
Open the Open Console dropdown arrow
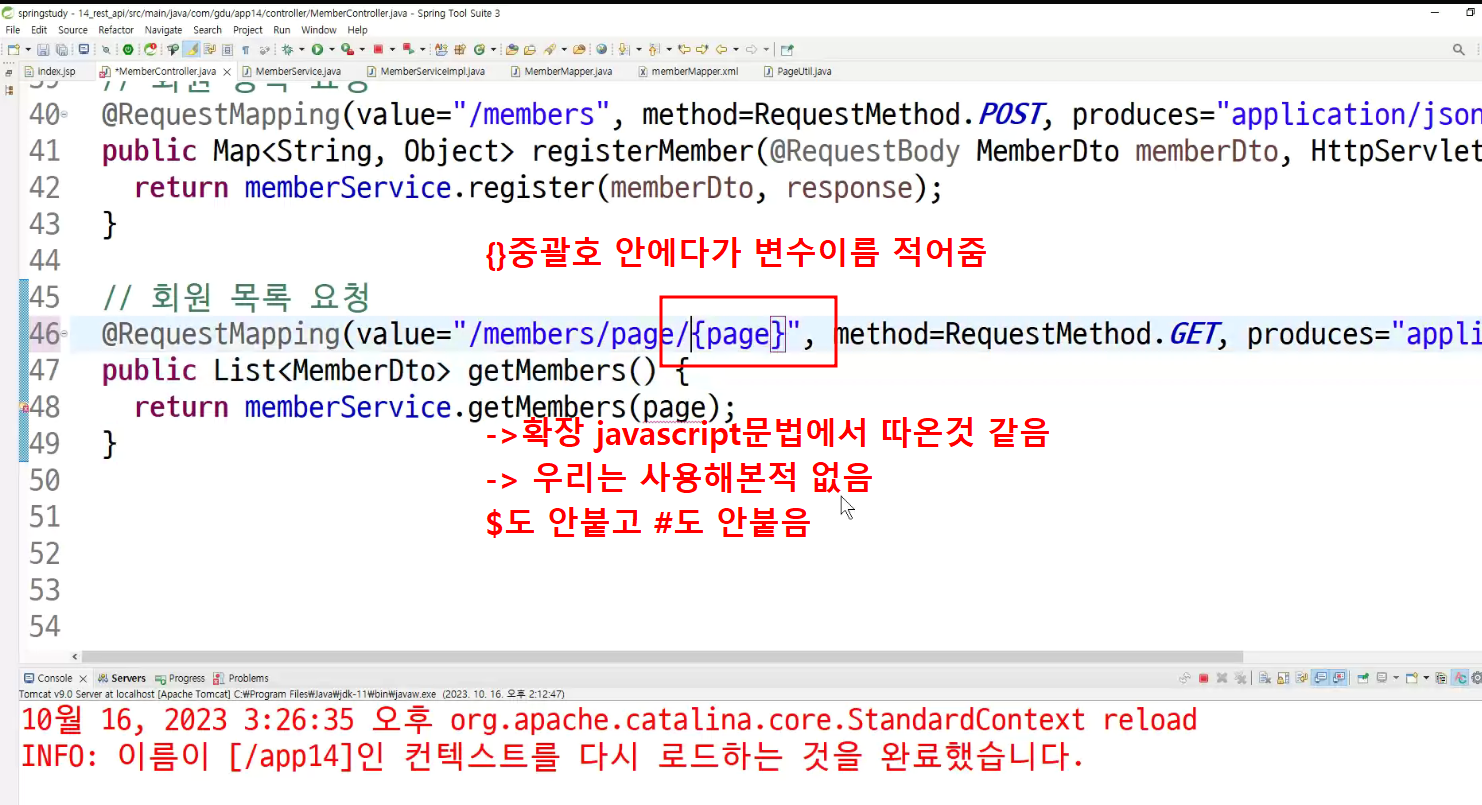pos(1426,678)
